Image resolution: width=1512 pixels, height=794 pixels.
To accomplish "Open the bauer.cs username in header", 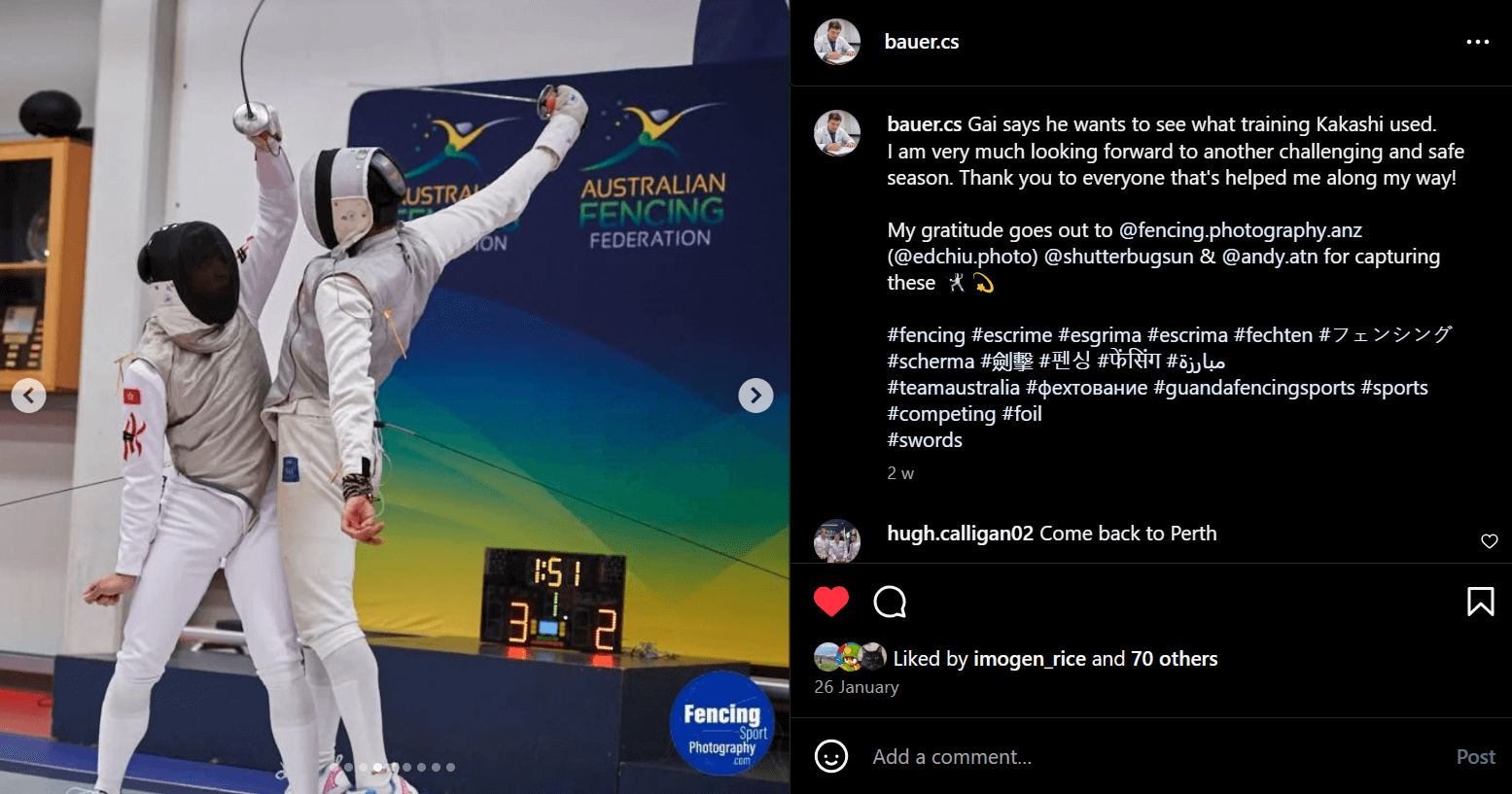I will click(922, 42).
